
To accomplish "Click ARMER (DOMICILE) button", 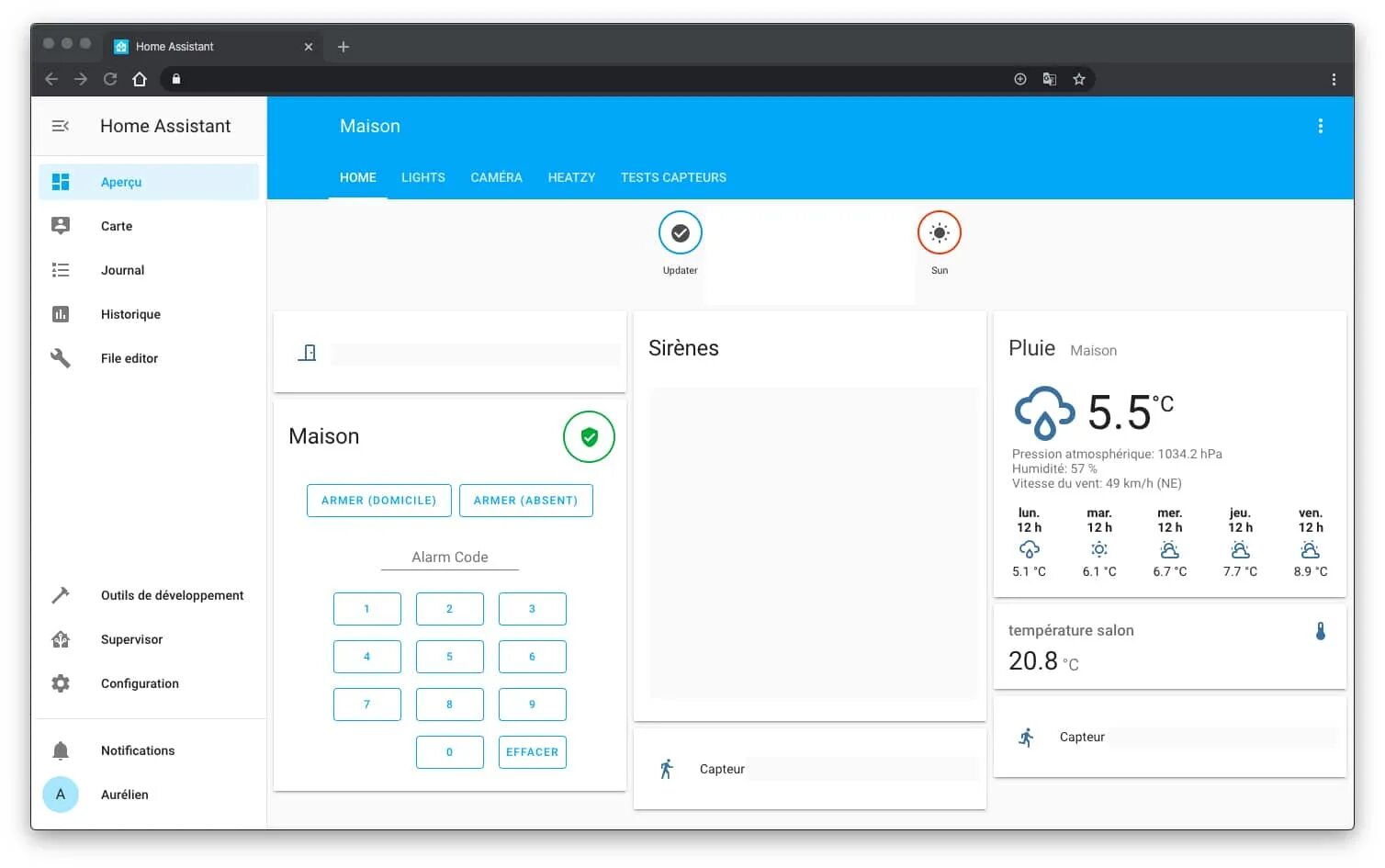I will tap(379, 501).
